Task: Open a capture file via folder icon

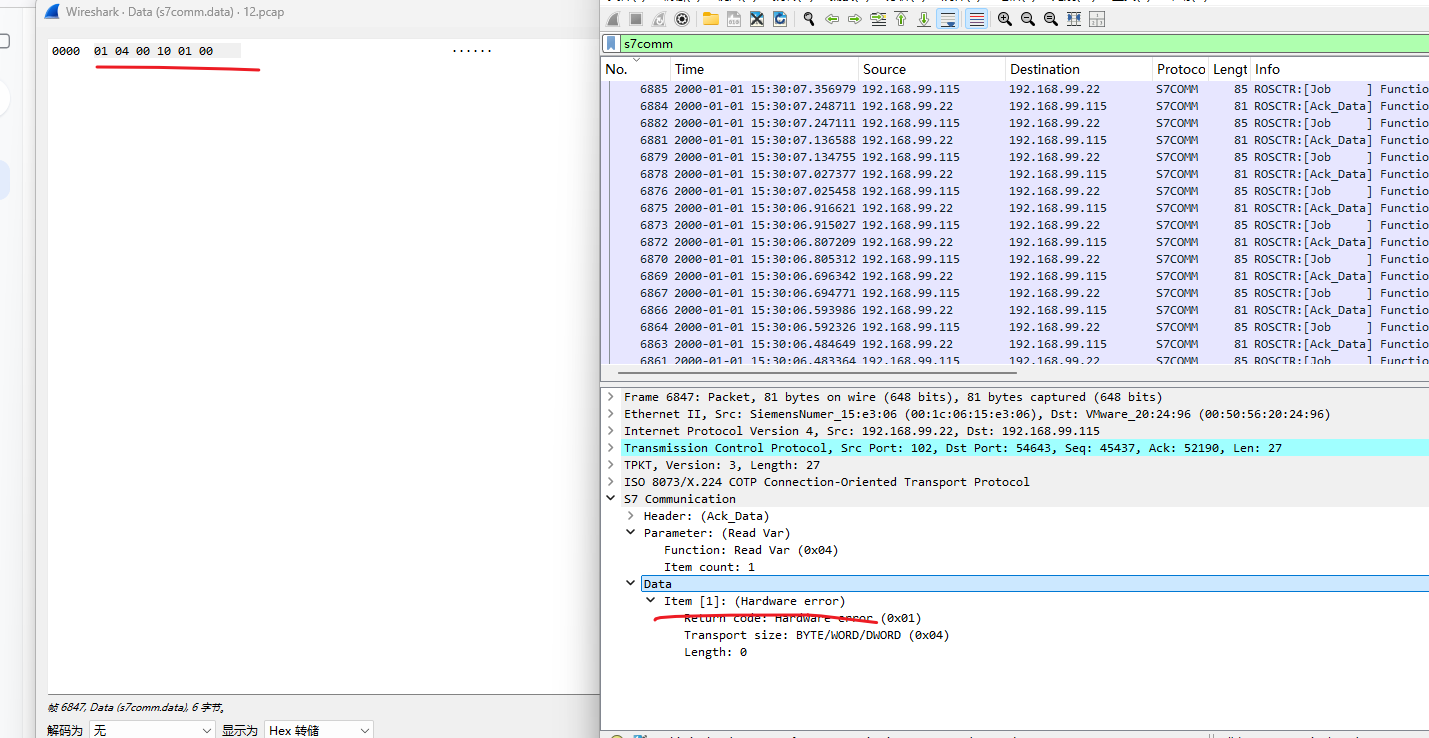Action: point(711,19)
